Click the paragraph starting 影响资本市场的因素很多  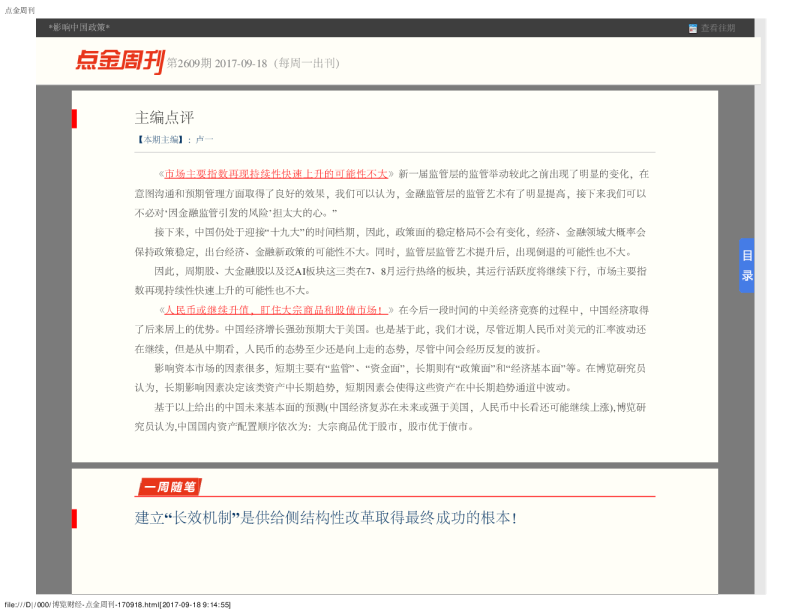pos(390,378)
